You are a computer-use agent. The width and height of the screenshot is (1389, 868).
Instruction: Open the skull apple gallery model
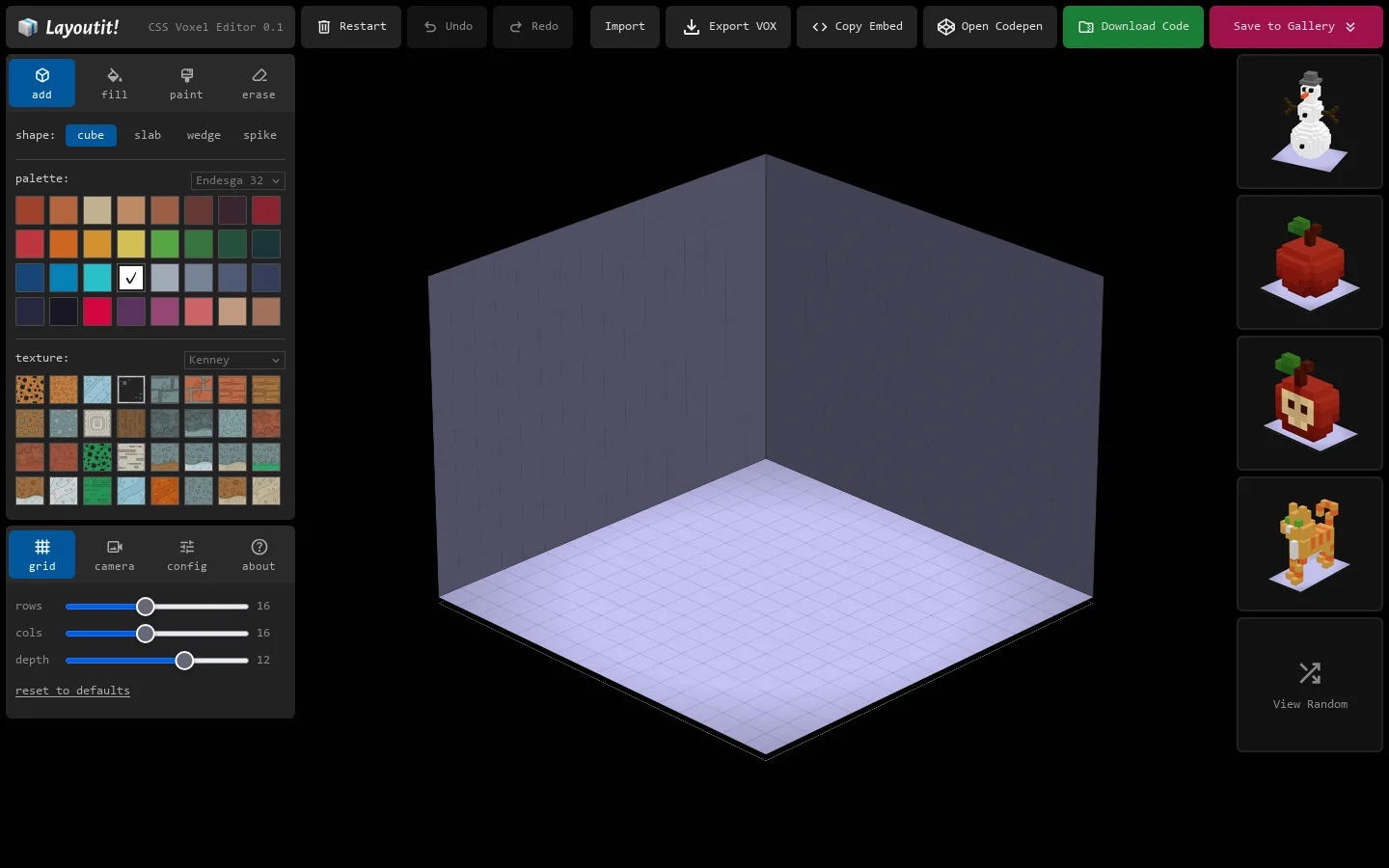(1310, 403)
